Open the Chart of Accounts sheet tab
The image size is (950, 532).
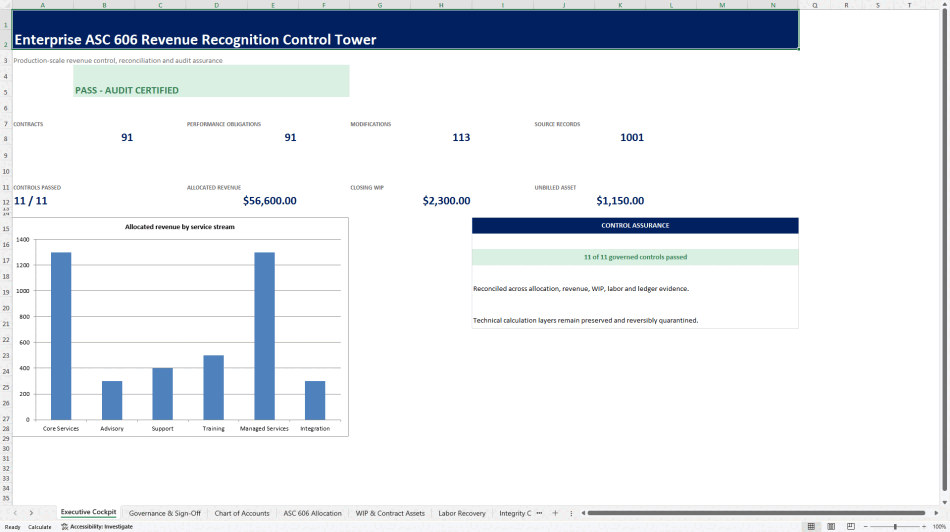tap(242, 513)
